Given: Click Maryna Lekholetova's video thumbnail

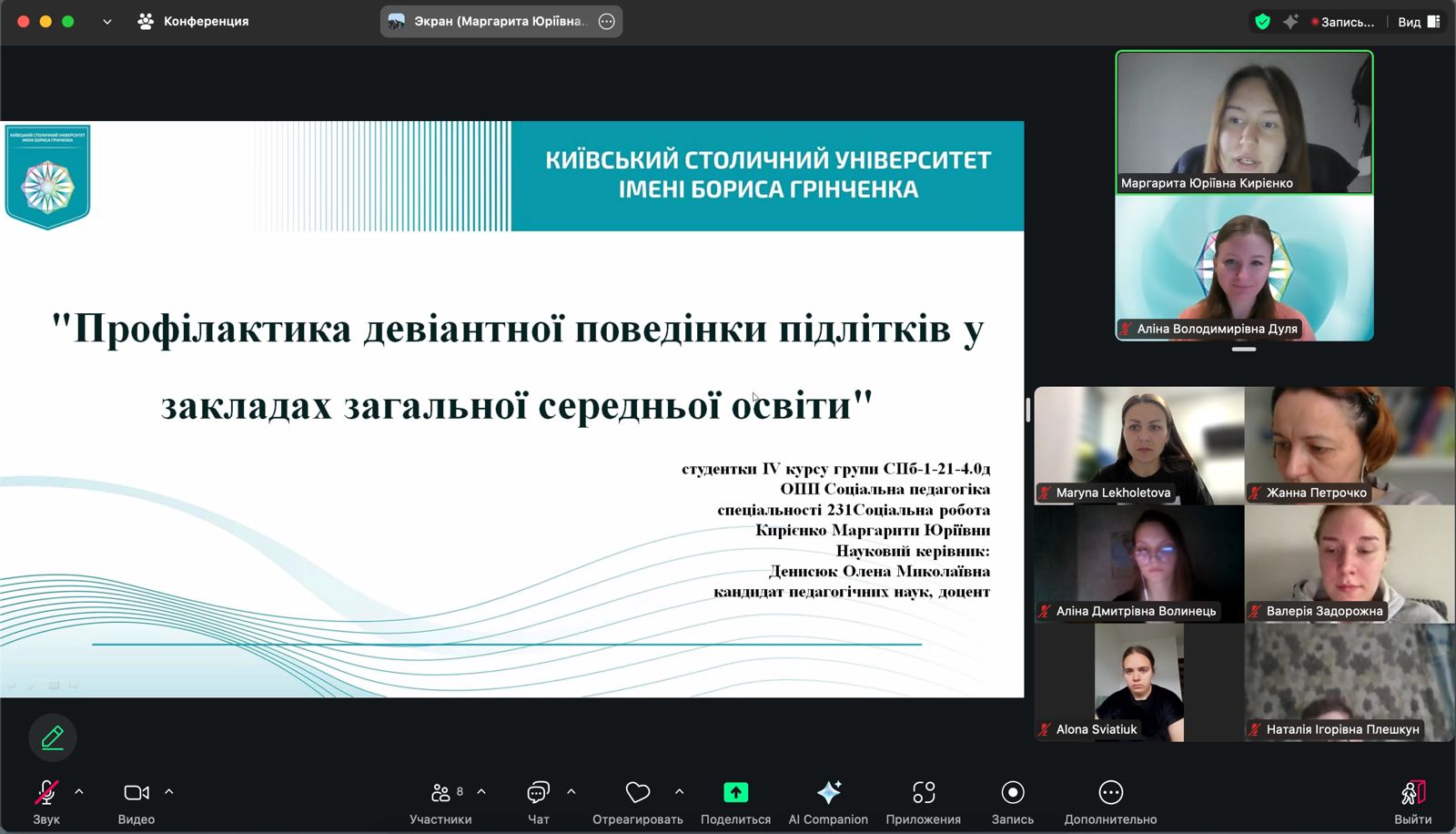Looking at the screenshot, I should click(x=1137, y=446).
